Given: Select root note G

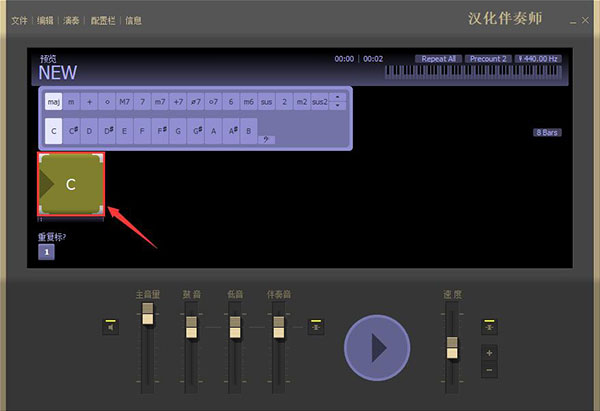Looking at the screenshot, I should click(178, 131).
